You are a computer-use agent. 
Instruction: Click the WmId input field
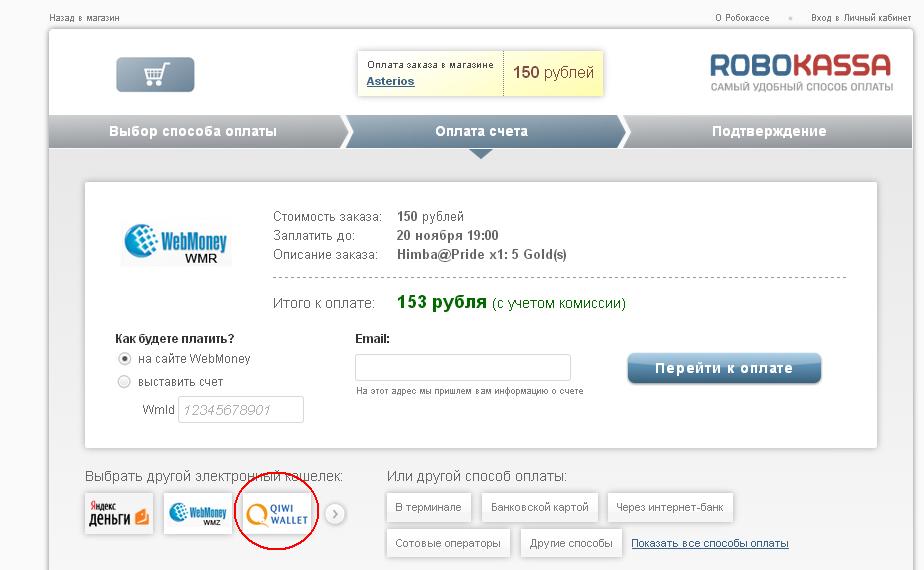tap(241, 410)
